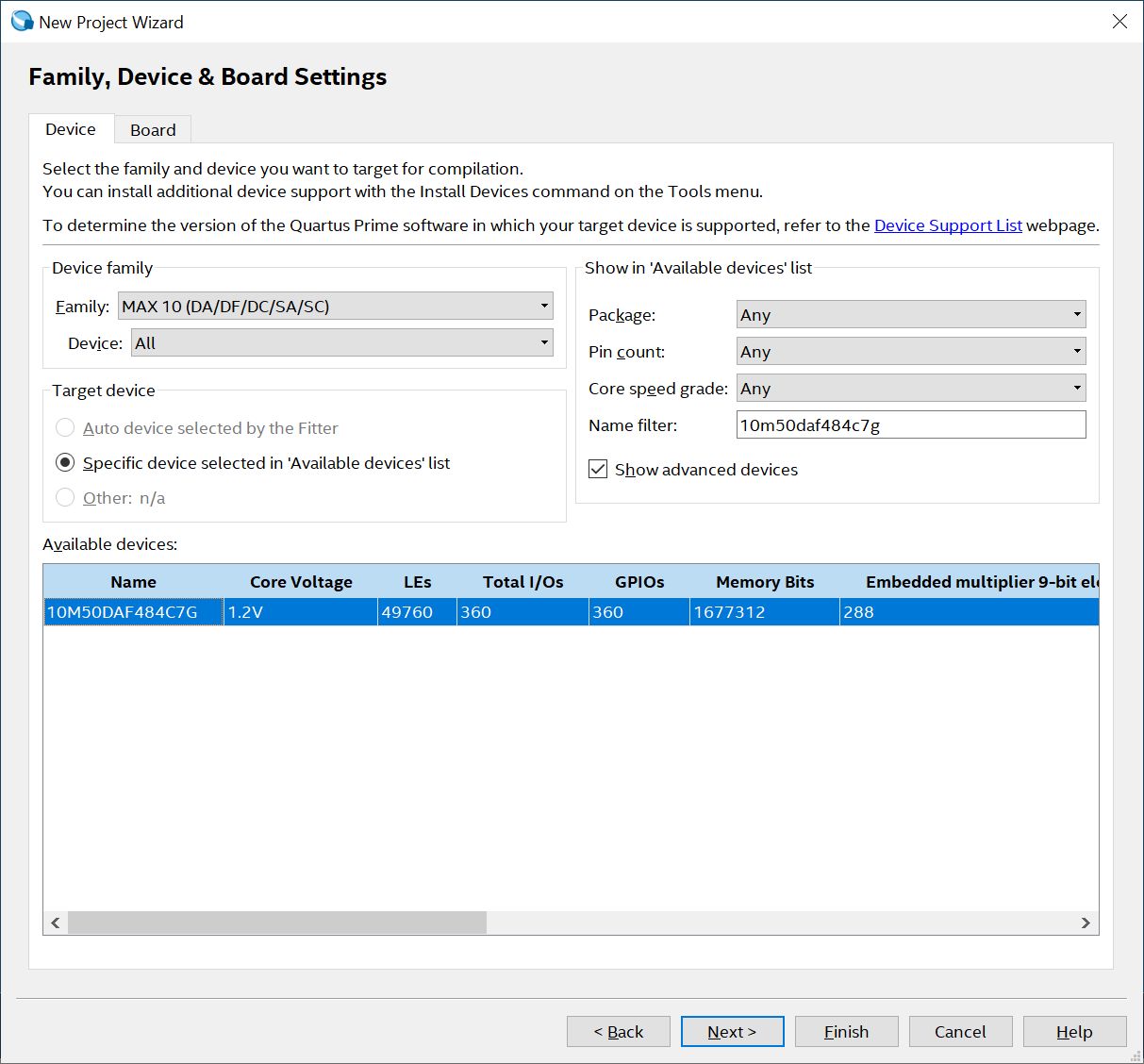Open the Core speed grade dropdown

[x=910, y=389]
